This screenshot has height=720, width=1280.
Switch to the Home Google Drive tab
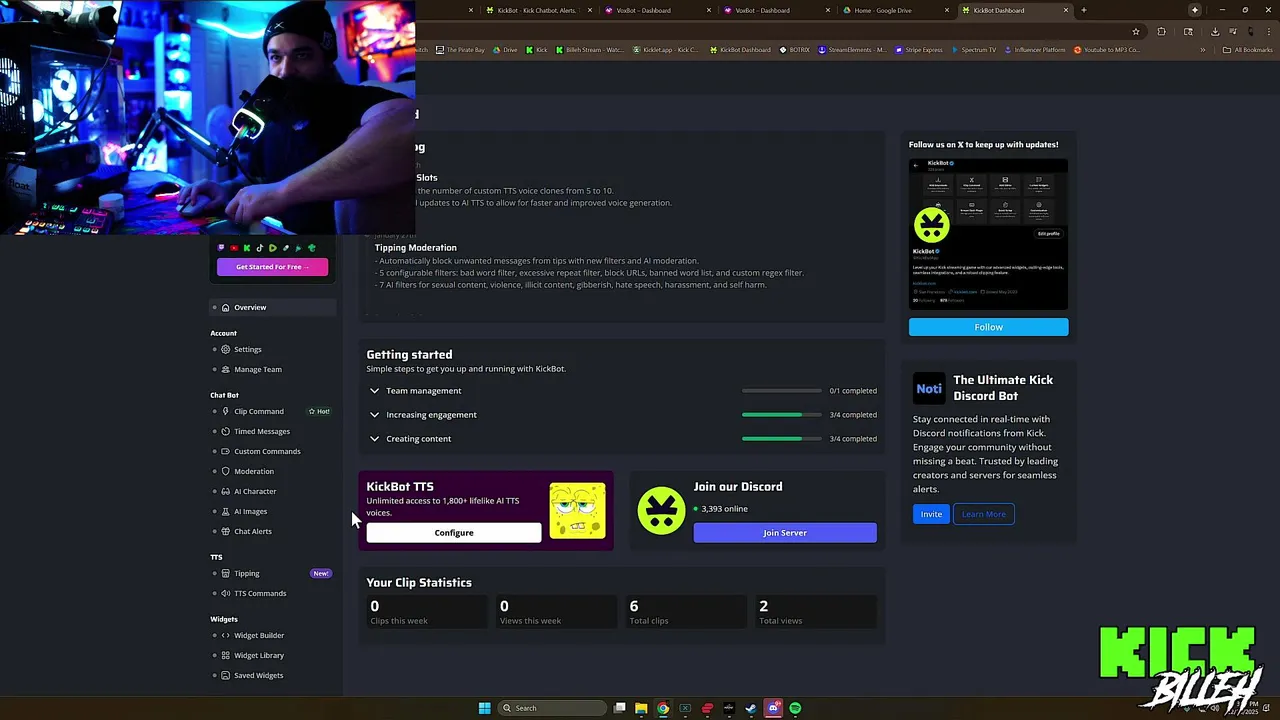pyautogui.click(x=895, y=10)
